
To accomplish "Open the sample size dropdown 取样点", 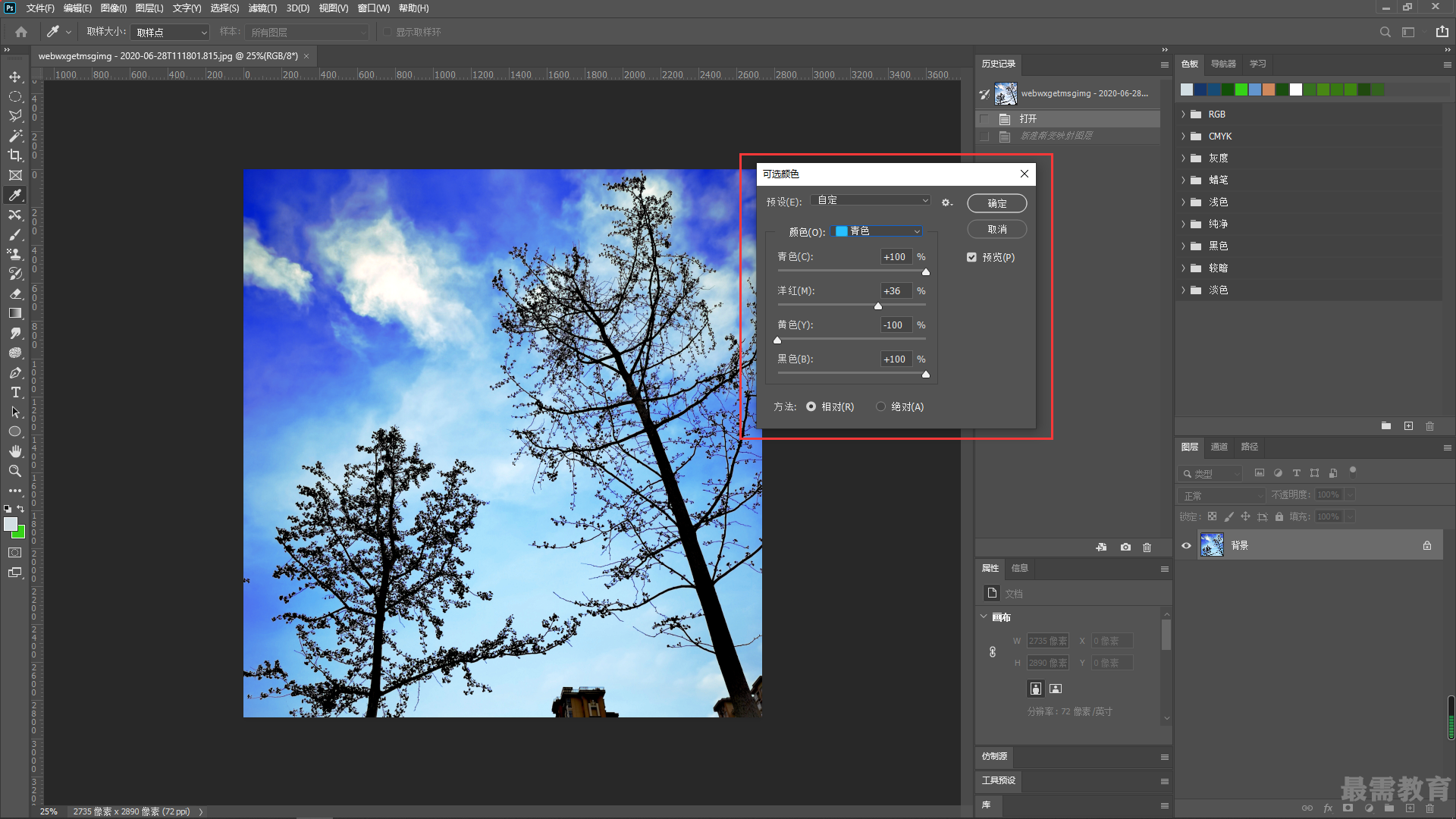I will click(170, 32).
